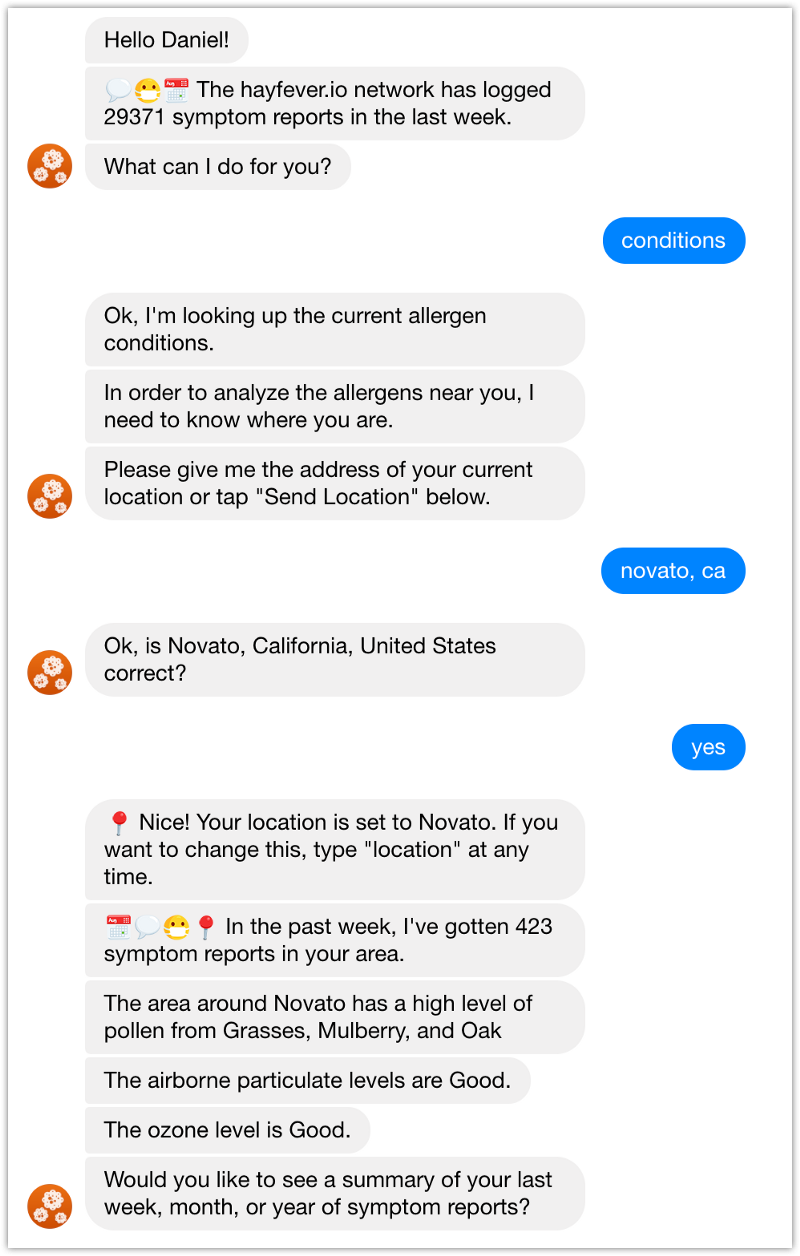Click the masked face emoji in the hayfever.io network message

tap(148, 91)
